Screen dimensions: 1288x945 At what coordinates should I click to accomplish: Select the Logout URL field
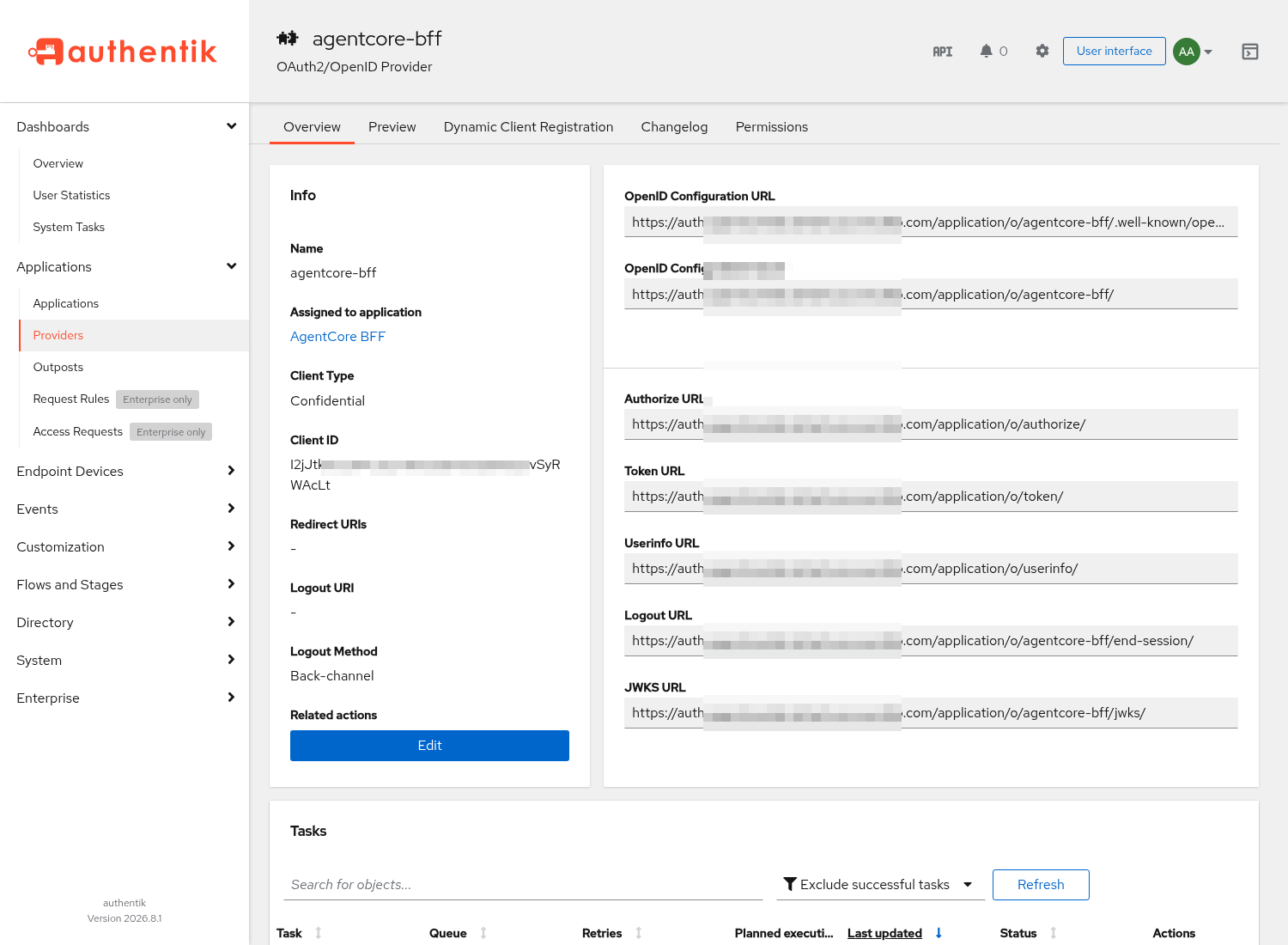pos(931,641)
